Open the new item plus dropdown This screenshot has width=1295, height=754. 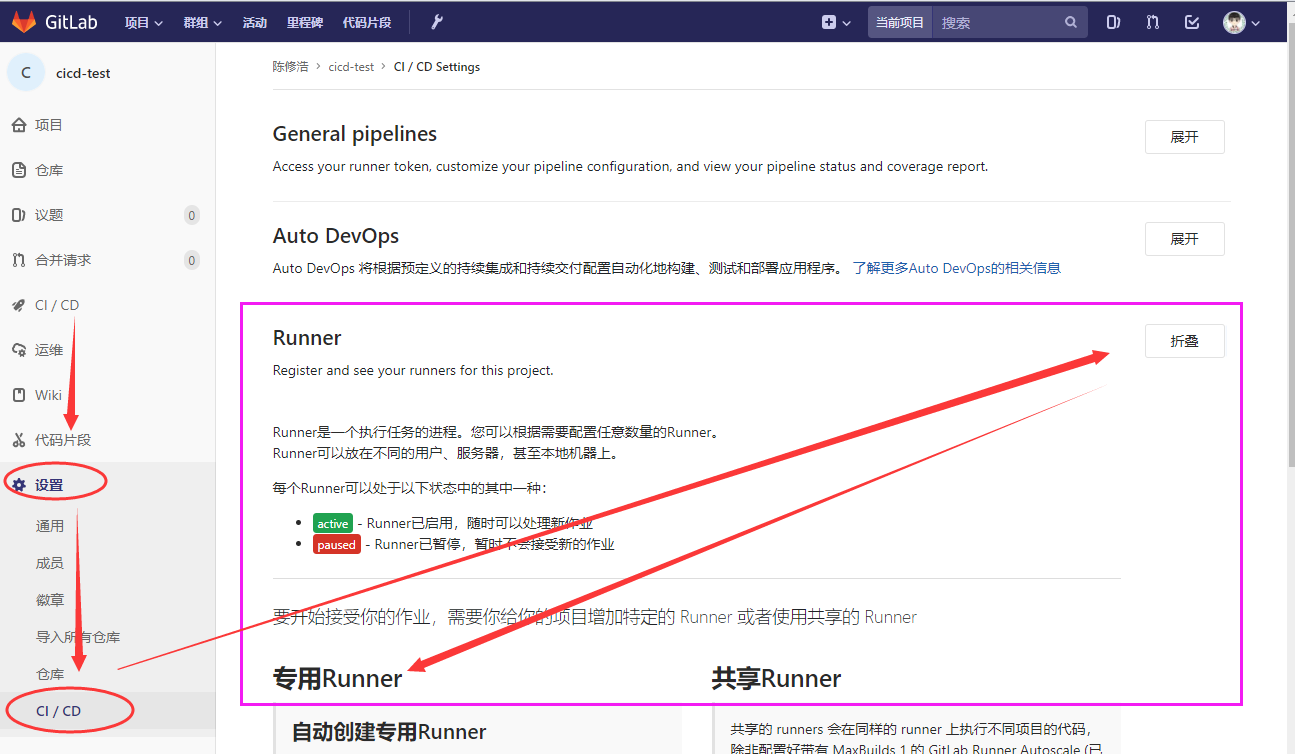click(836, 22)
